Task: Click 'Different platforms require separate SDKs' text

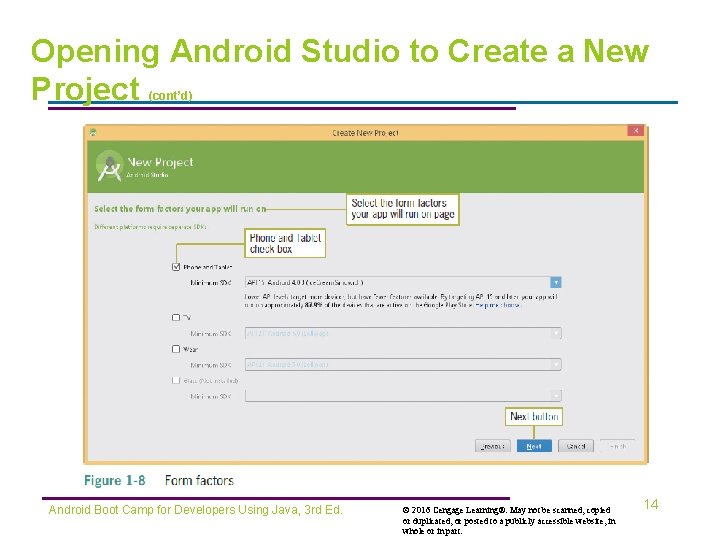Action: 150,227
